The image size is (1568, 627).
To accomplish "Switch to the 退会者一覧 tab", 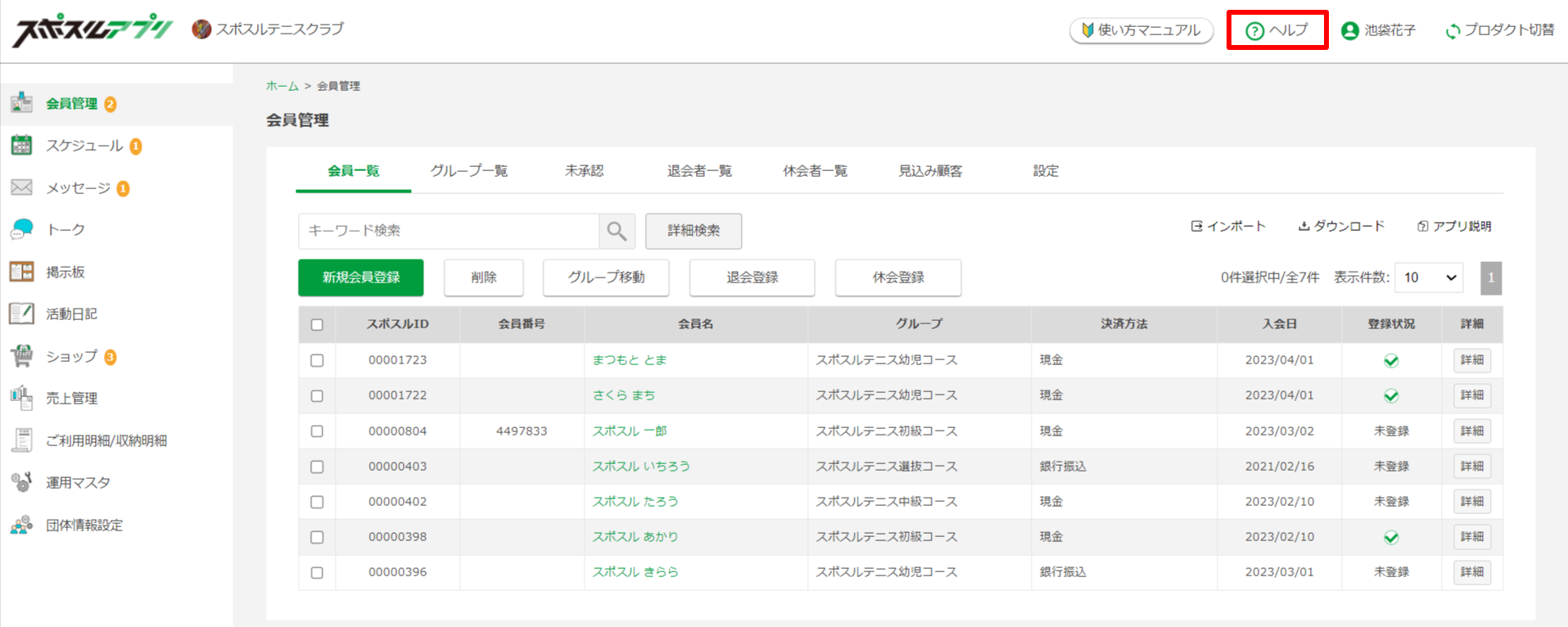I will point(699,170).
